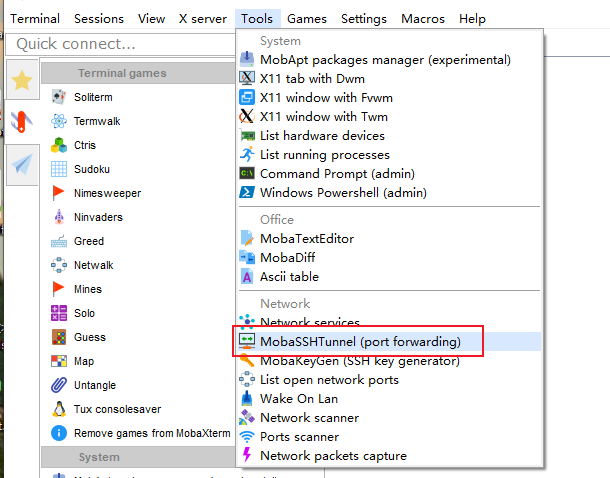The width and height of the screenshot is (610, 478).
Task: Open the Terminal menu
Action: (35, 19)
